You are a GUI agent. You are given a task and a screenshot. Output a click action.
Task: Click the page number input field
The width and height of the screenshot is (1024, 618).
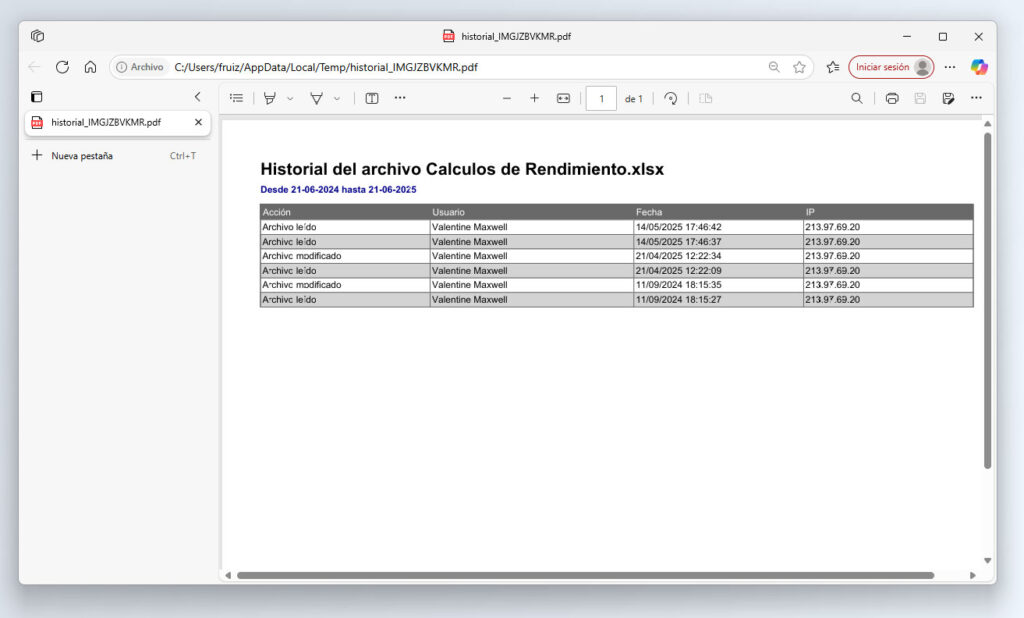click(600, 98)
